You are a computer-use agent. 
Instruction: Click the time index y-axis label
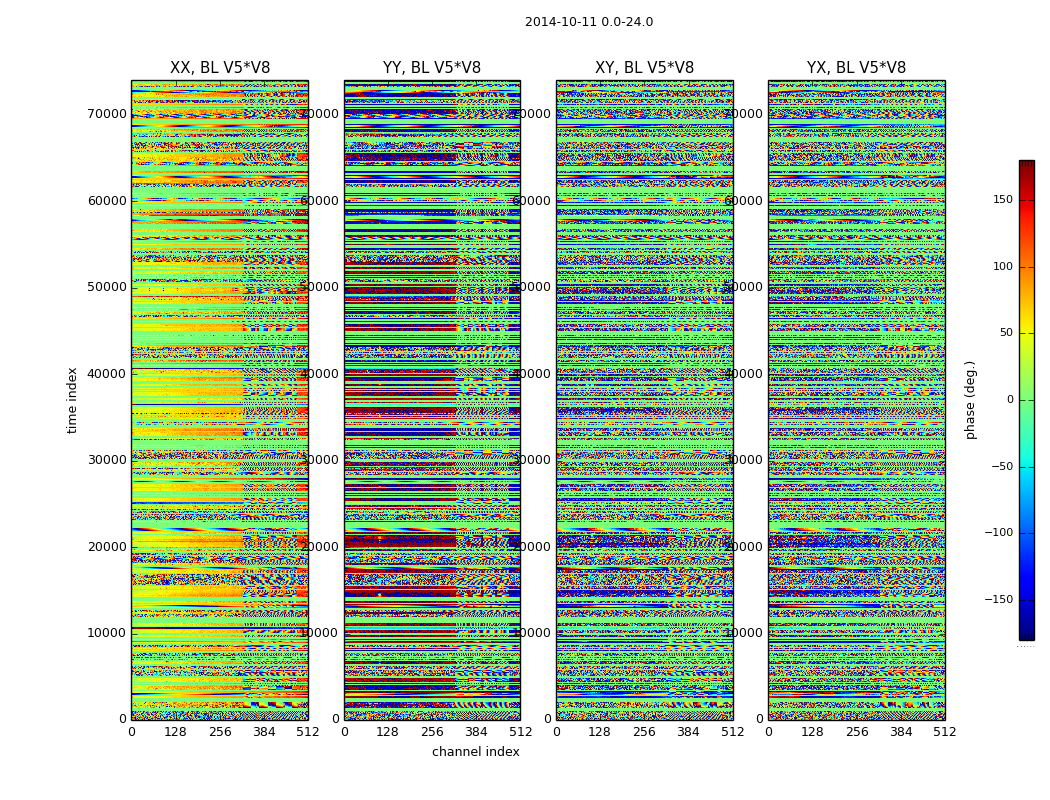coord(72,400)
